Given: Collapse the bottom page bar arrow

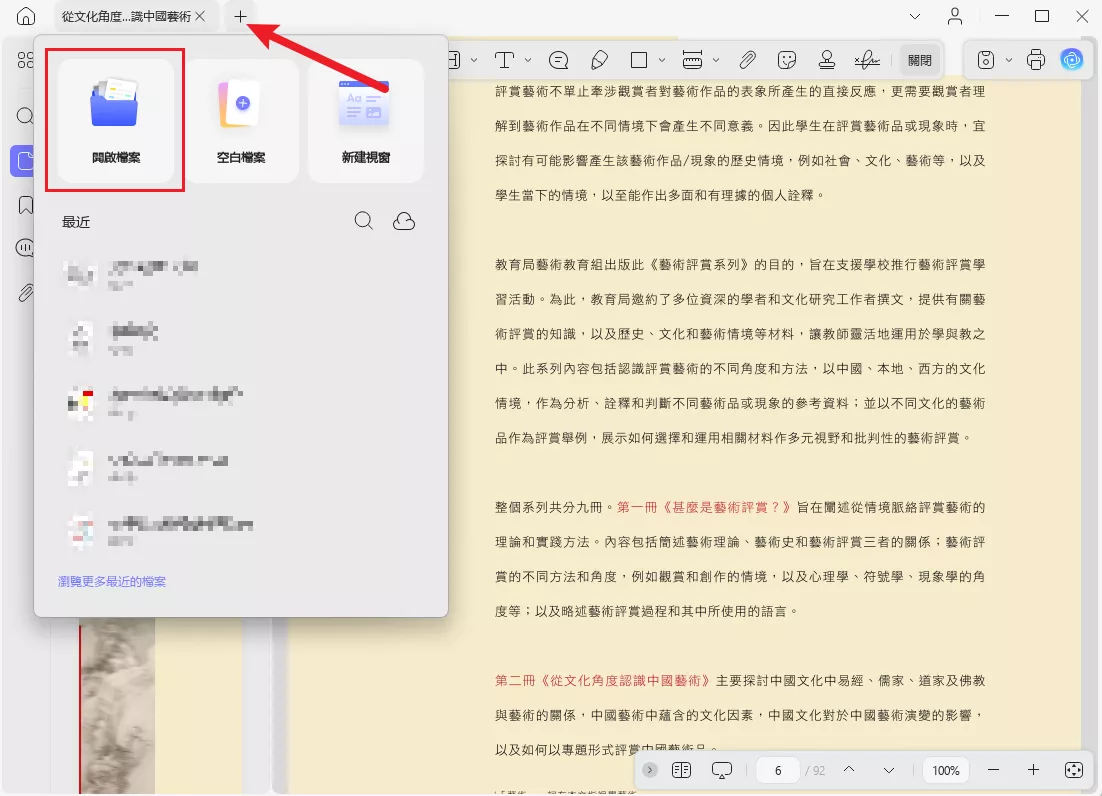Looking at the screenshot, I should (x=650, y=770).
